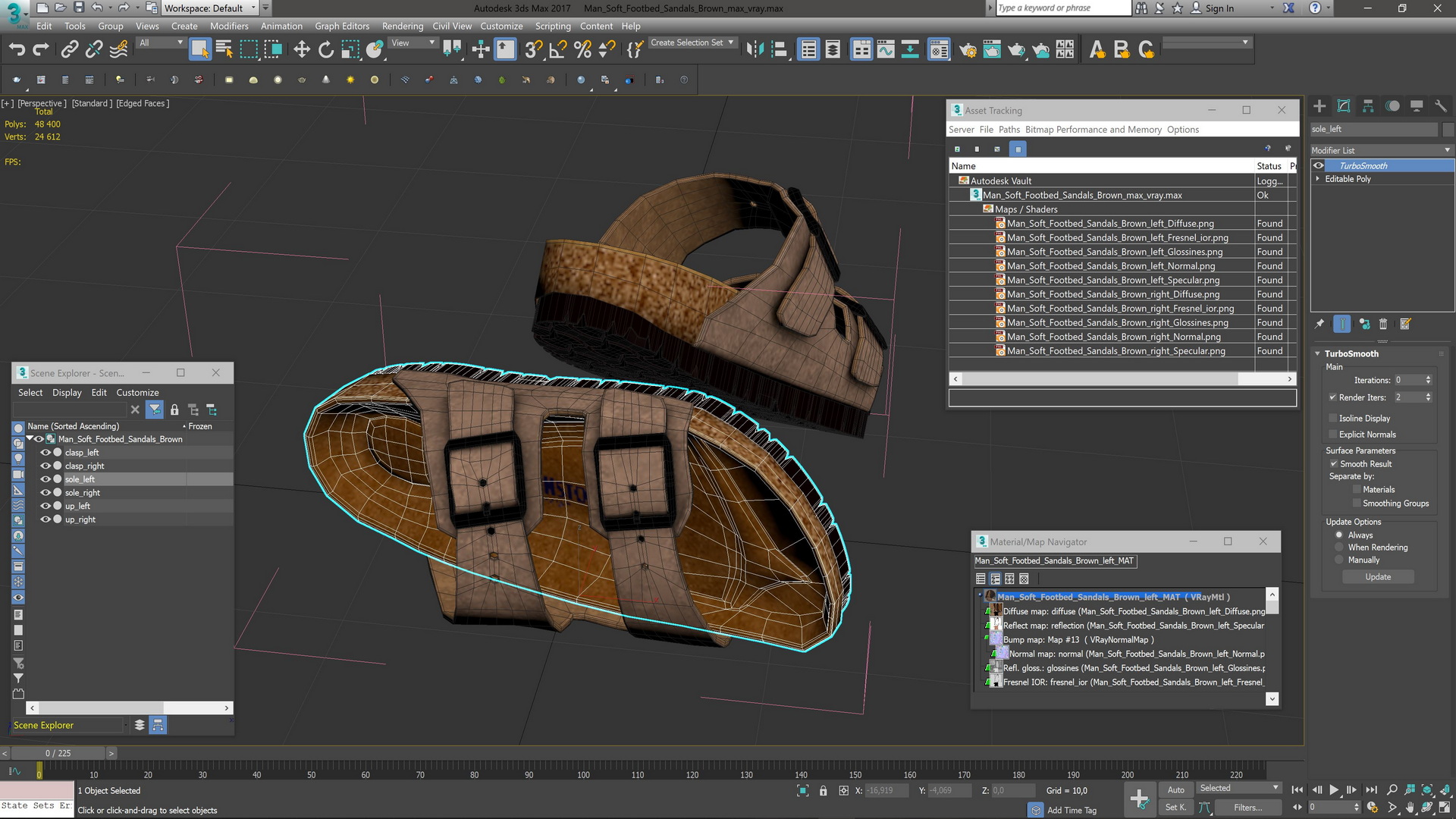Open the Workspace Default dropdown

click(x=210, y=8)
